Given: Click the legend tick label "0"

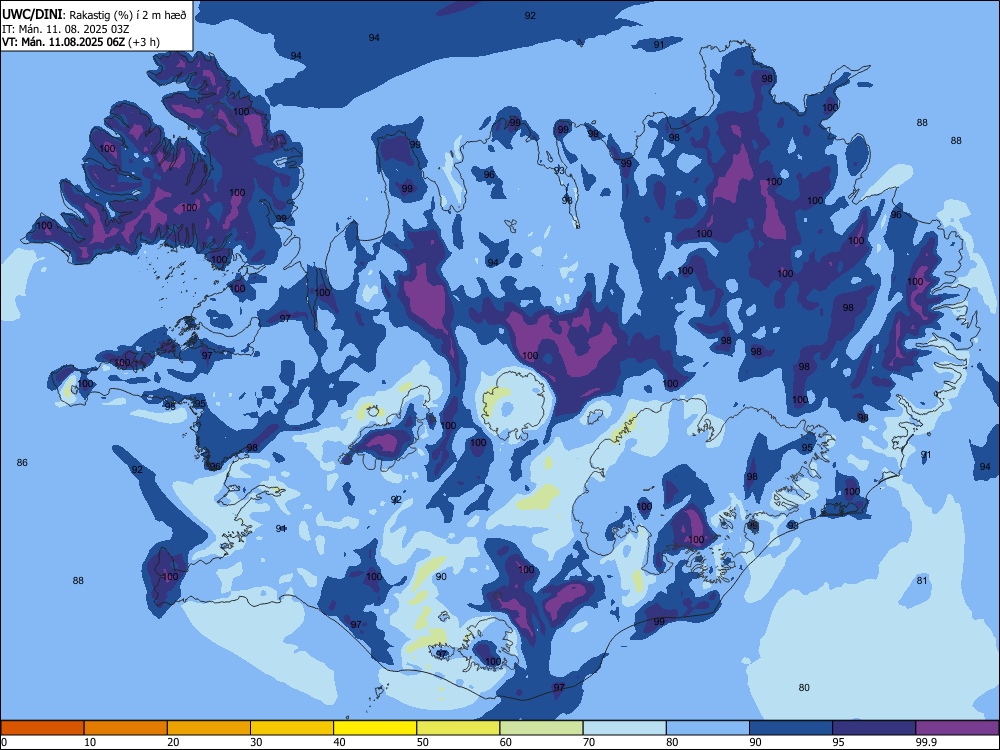Looking at the screenshot, I should tap(4, 742).
